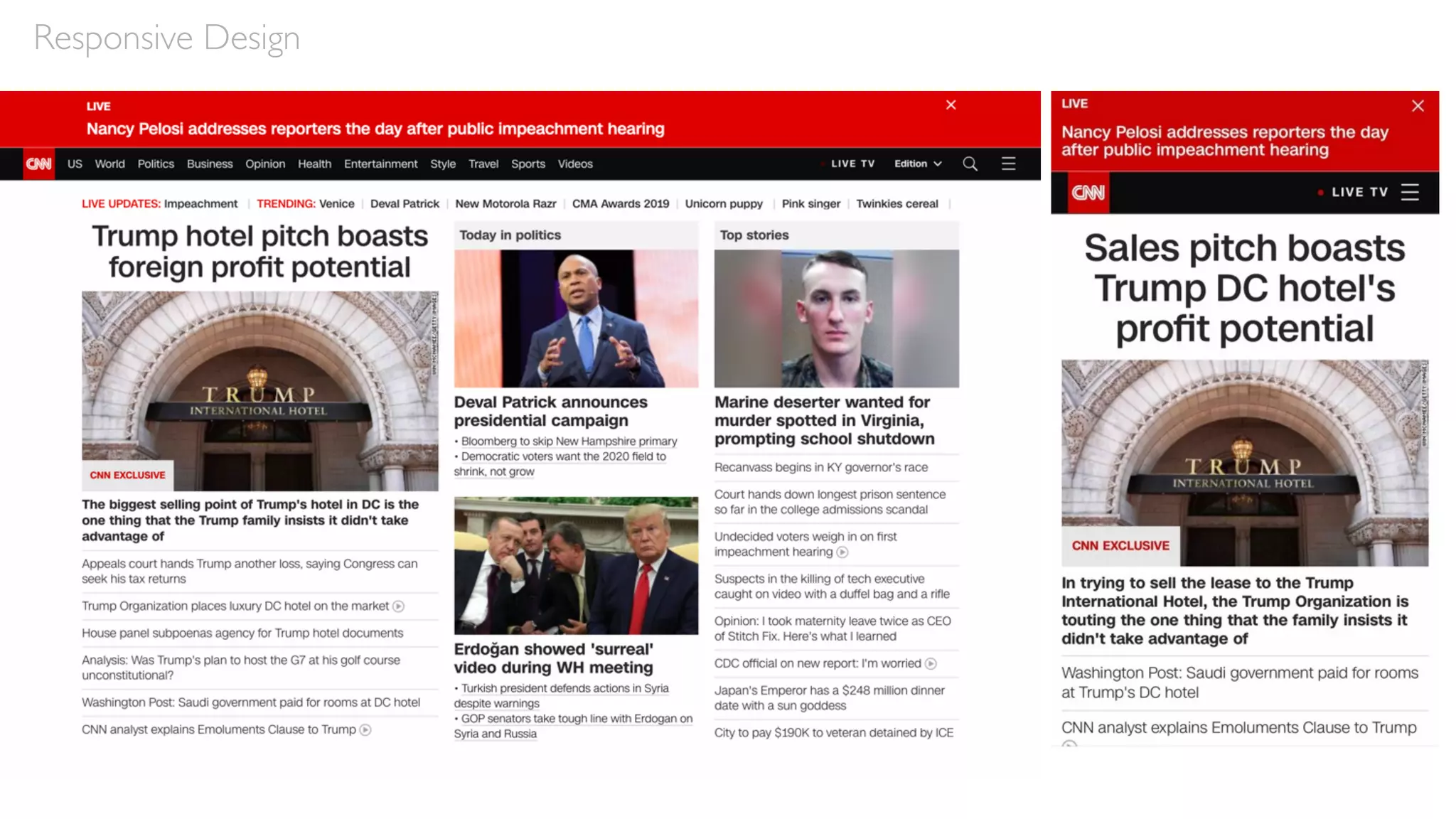Open trending 'CMA Awards 2019'

point(621,204)
